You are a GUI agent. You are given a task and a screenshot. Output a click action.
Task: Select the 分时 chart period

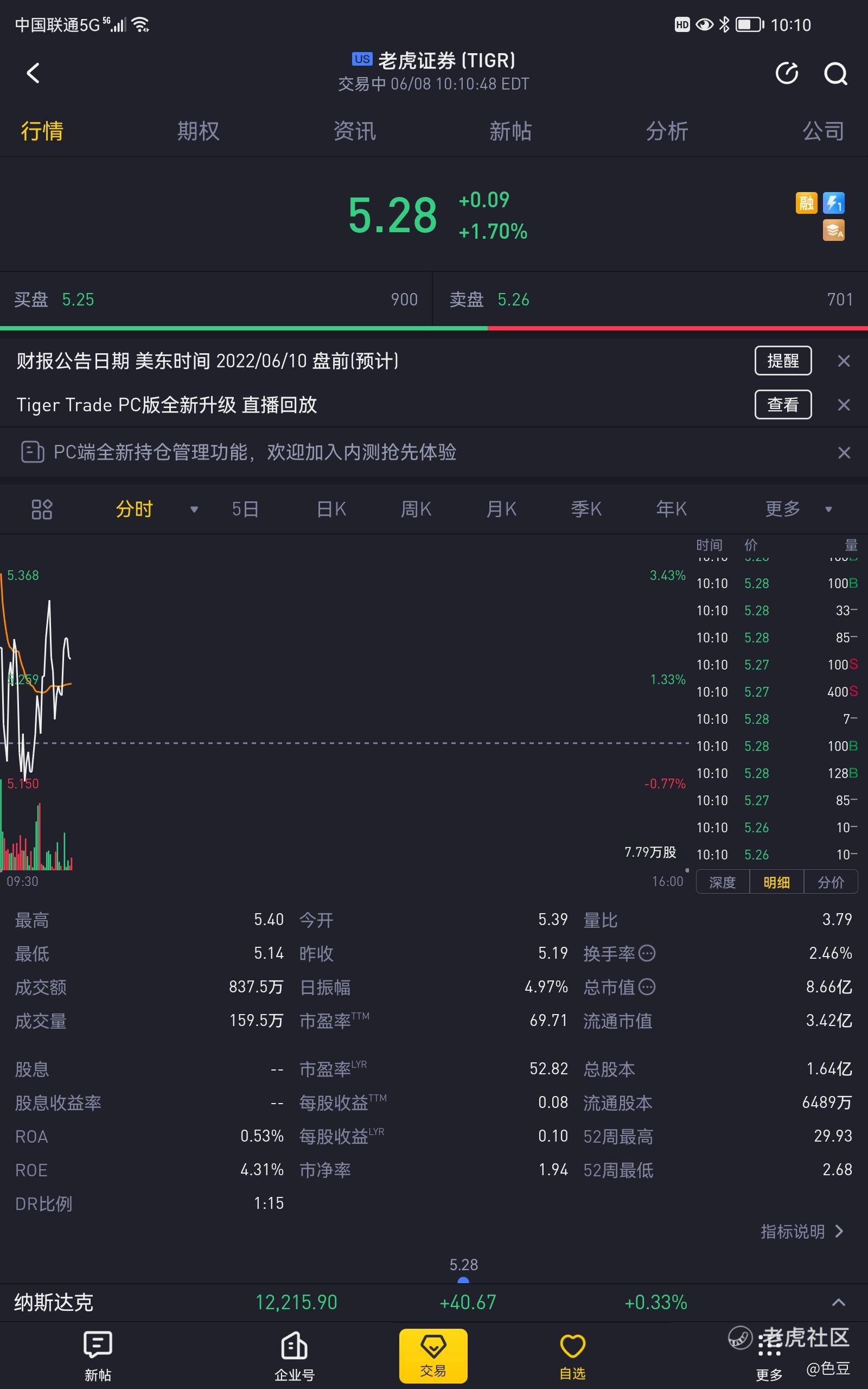[135, 509]
